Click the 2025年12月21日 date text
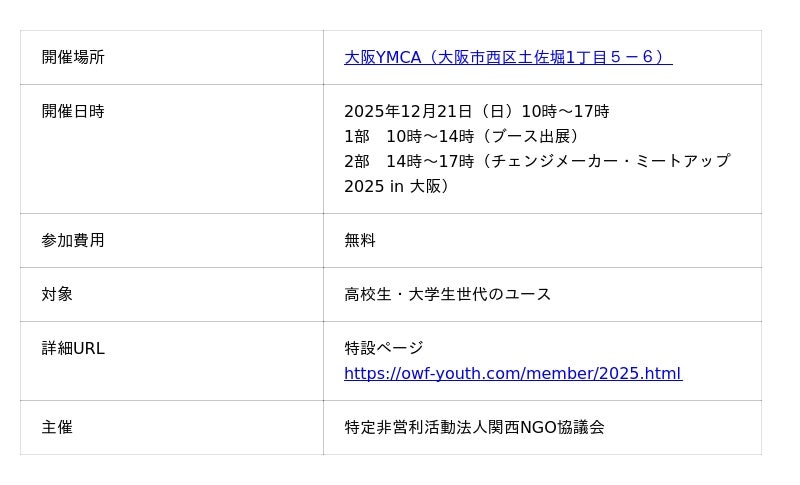Viewport: 800px width, 485px height. (407, 111)
